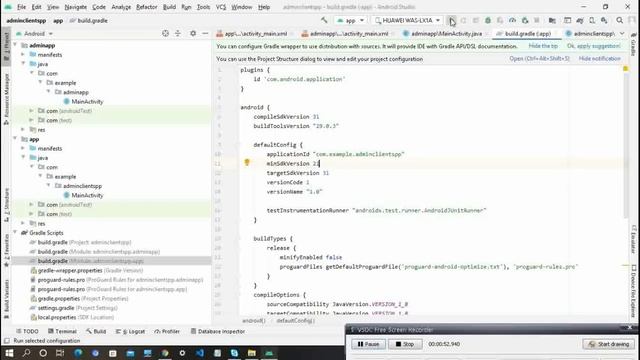
Task: Open the profiler gauge icon in toolbar
Action: tap(512, 20)
